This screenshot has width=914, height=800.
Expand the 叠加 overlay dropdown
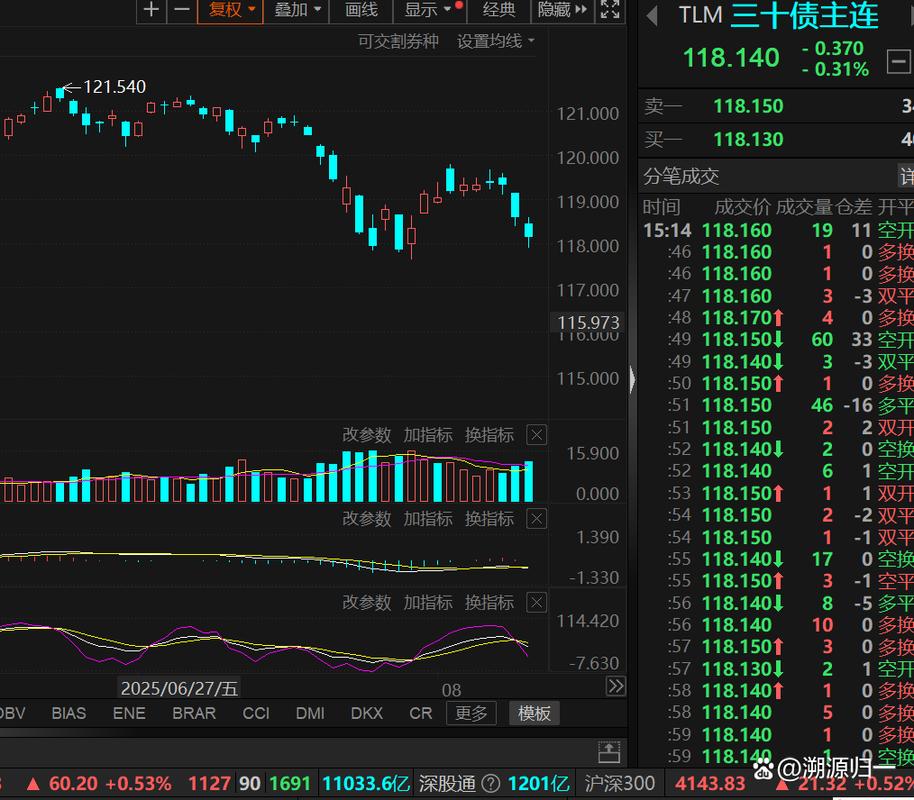coord(298,10)
